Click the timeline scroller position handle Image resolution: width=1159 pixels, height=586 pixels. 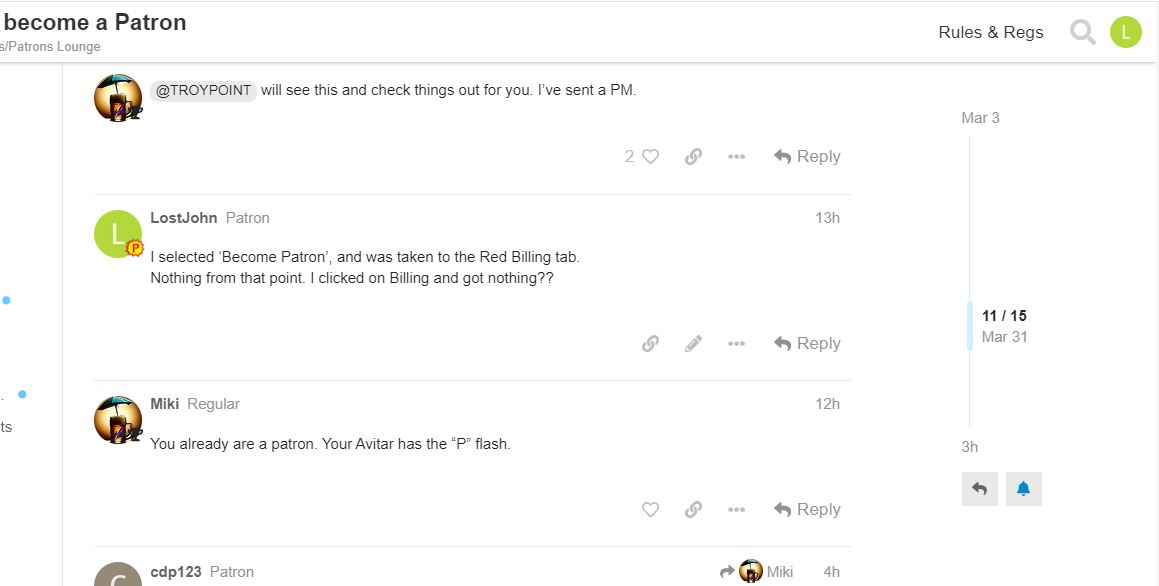pos(970,326)
